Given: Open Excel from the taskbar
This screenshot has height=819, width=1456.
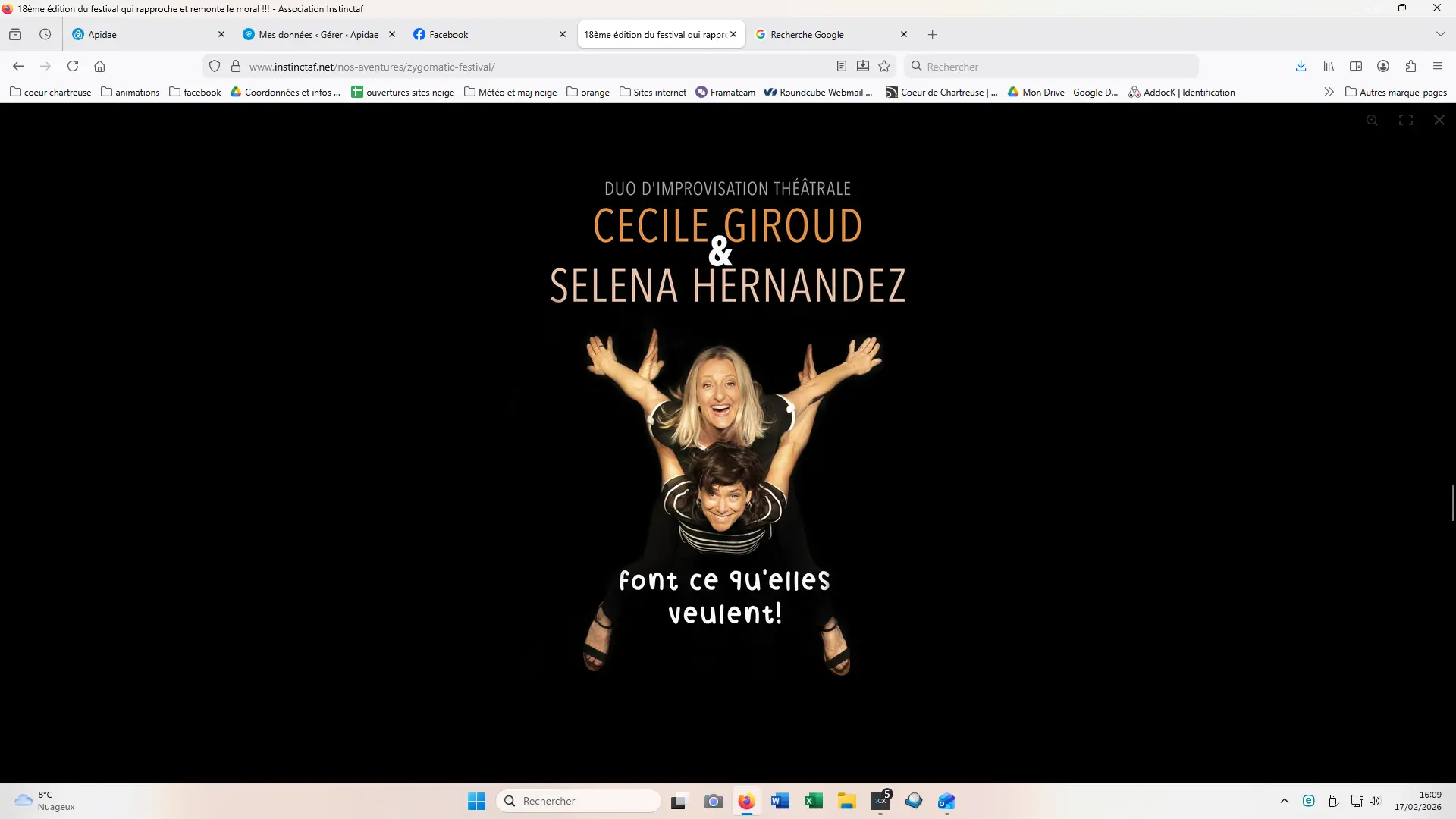Looking at the screenshot, I should pos(814,801).
